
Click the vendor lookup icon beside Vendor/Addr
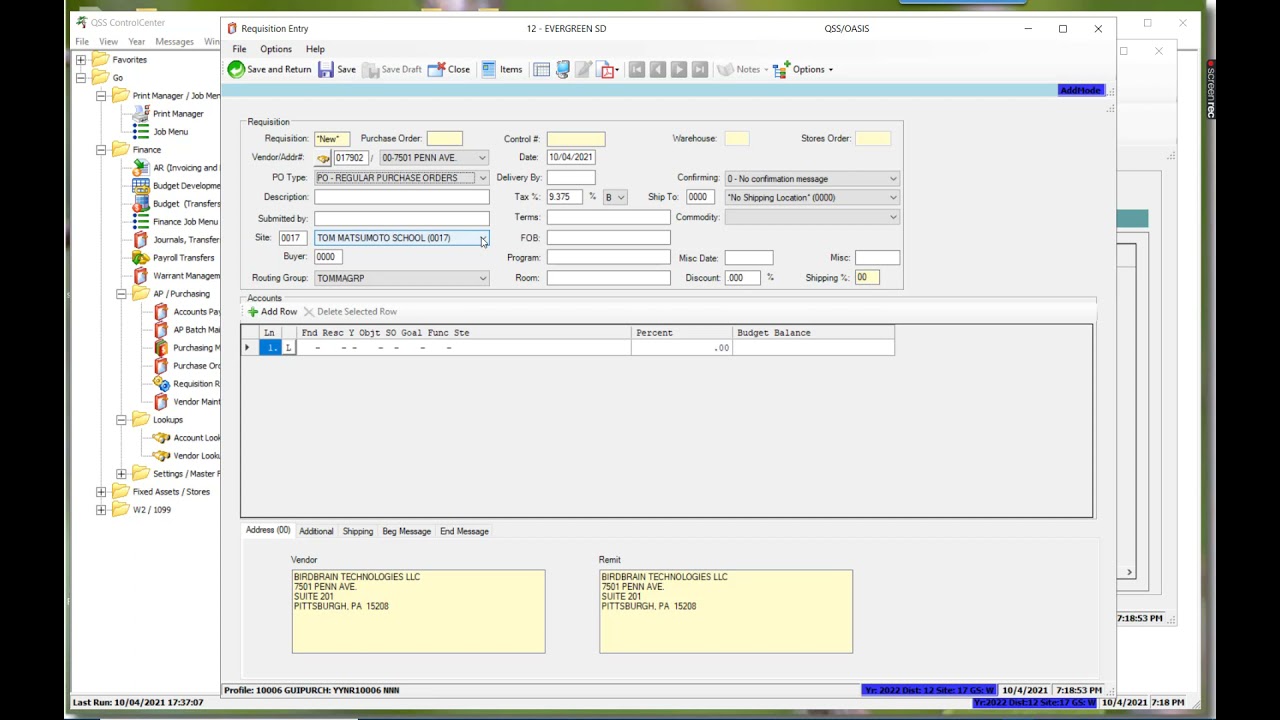tap(323, 158)
